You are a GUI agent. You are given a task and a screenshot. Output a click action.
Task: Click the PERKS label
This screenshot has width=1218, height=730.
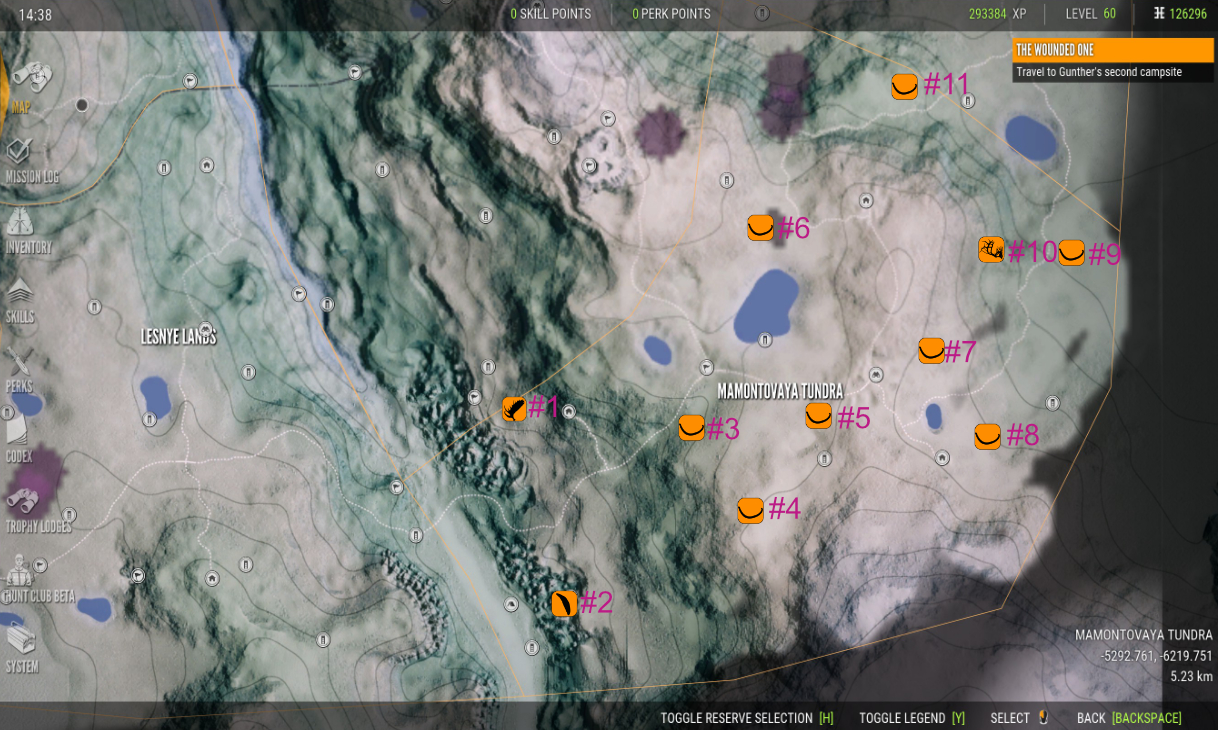(x=19, y=386)
